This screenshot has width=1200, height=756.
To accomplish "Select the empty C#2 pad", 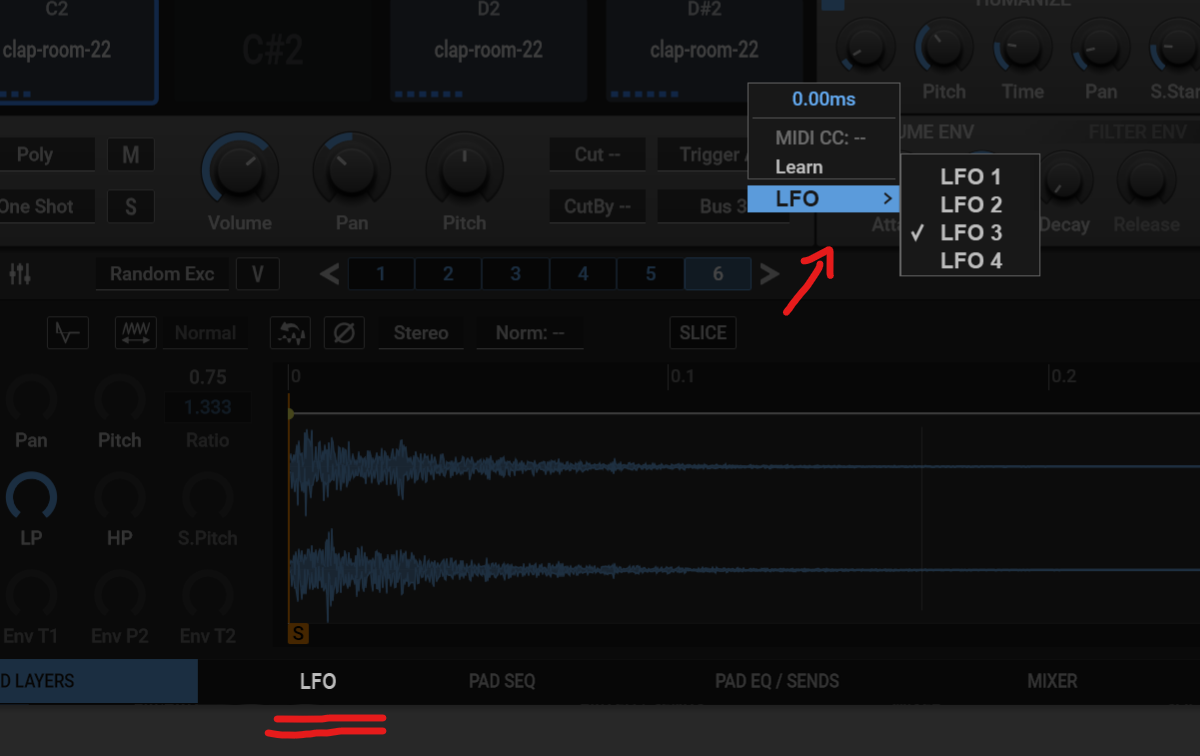I will [x=273, y=50].
